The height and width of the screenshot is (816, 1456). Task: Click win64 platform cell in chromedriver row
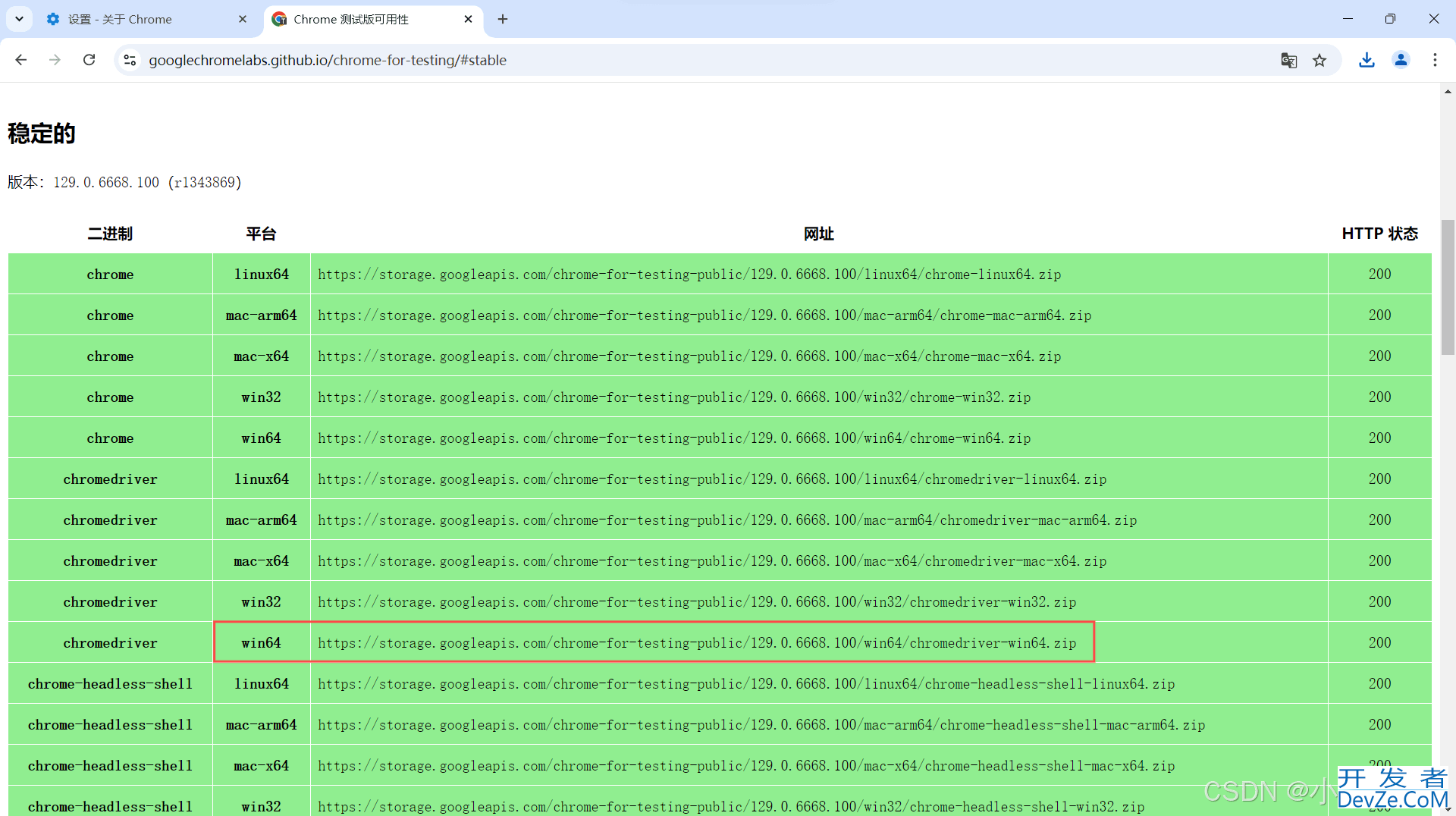pyautogui.click(x=261, y=643)
